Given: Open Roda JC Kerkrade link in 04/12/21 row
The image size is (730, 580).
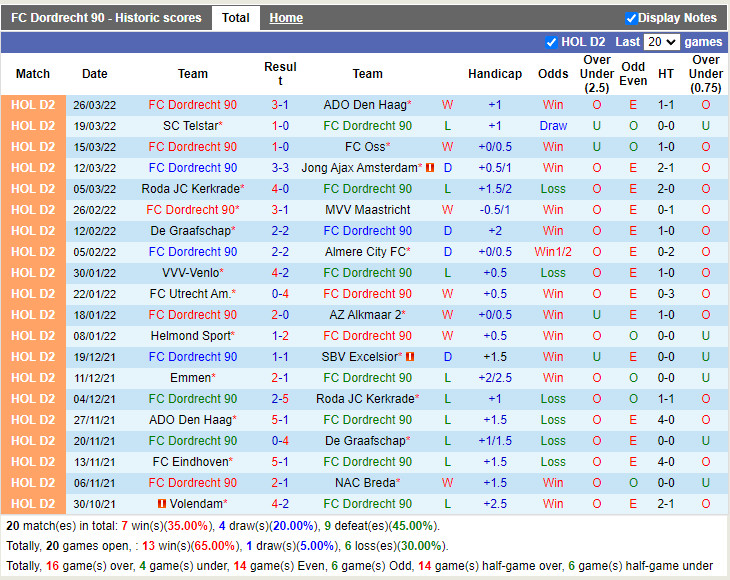Looking at the screenshot, I should click(x=367, y=399).
